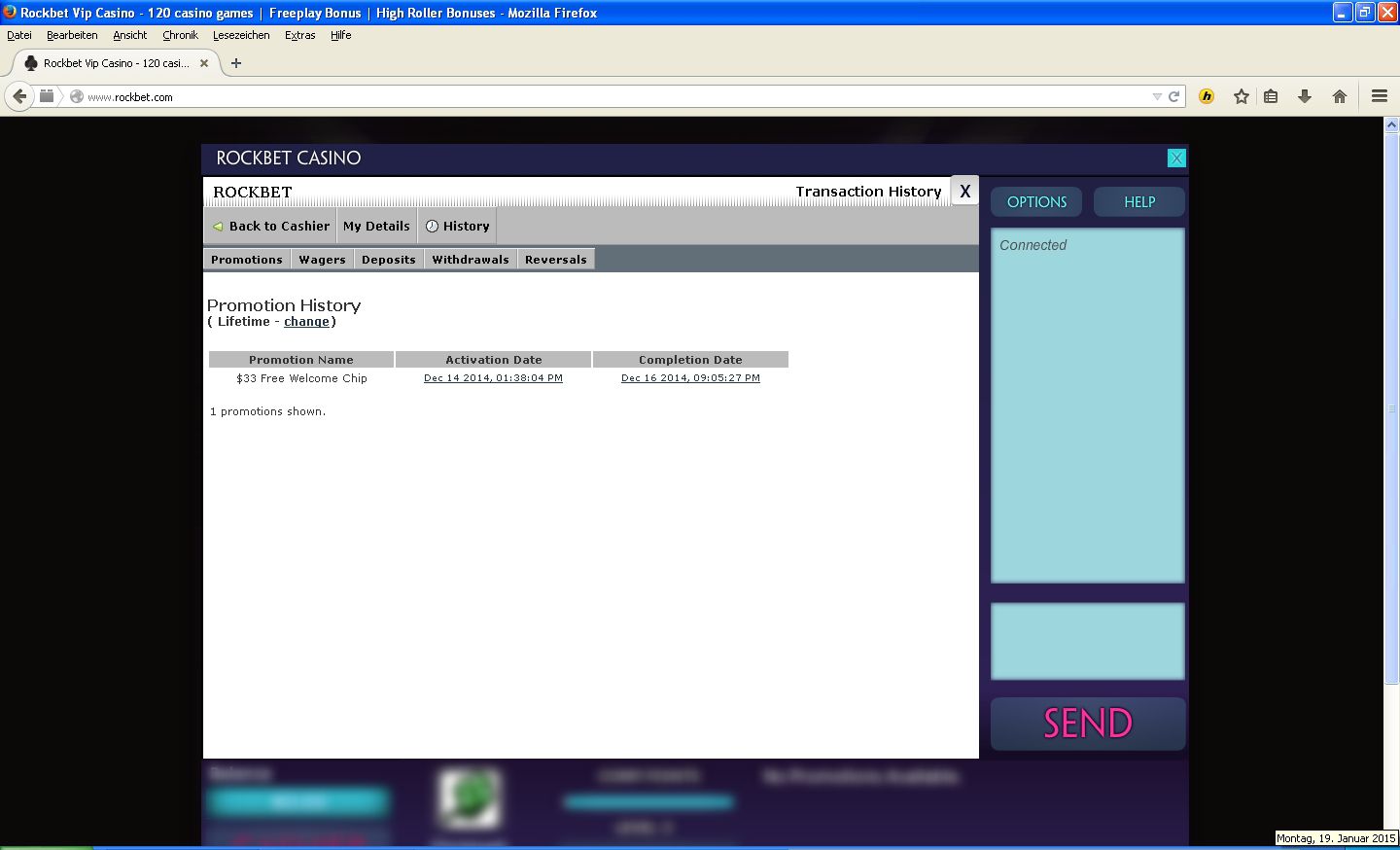This screenshot has height=850, width=1400.
Task: Open the Lesezeichen menu
Action: (241, 35)
